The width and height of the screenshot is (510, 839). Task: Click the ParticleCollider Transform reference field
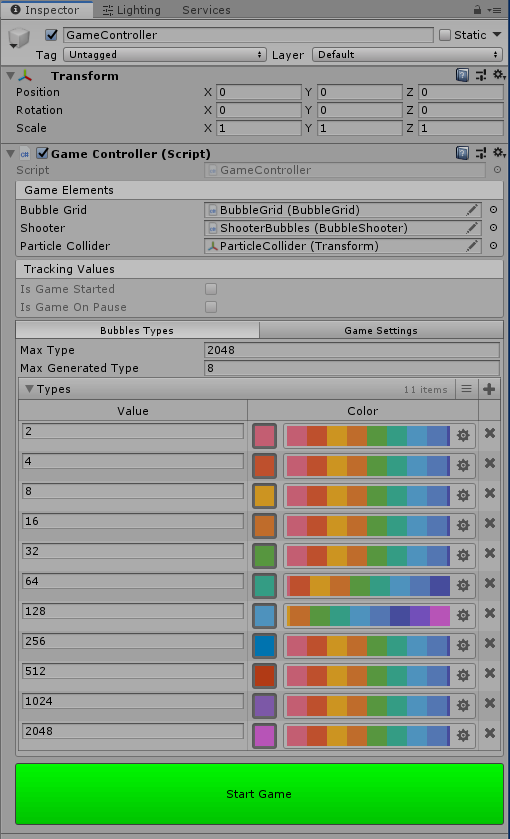tap(342, 246)
